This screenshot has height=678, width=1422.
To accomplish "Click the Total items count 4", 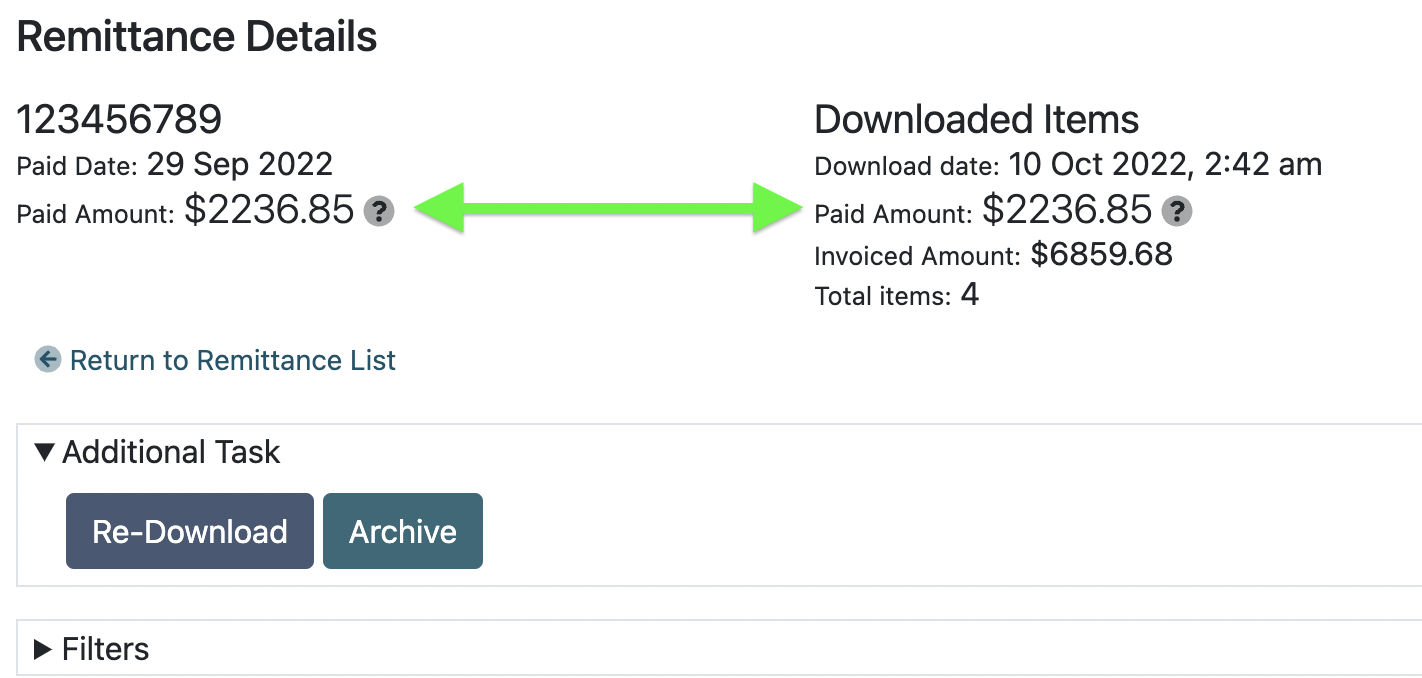I will click(x=969, y=294).
